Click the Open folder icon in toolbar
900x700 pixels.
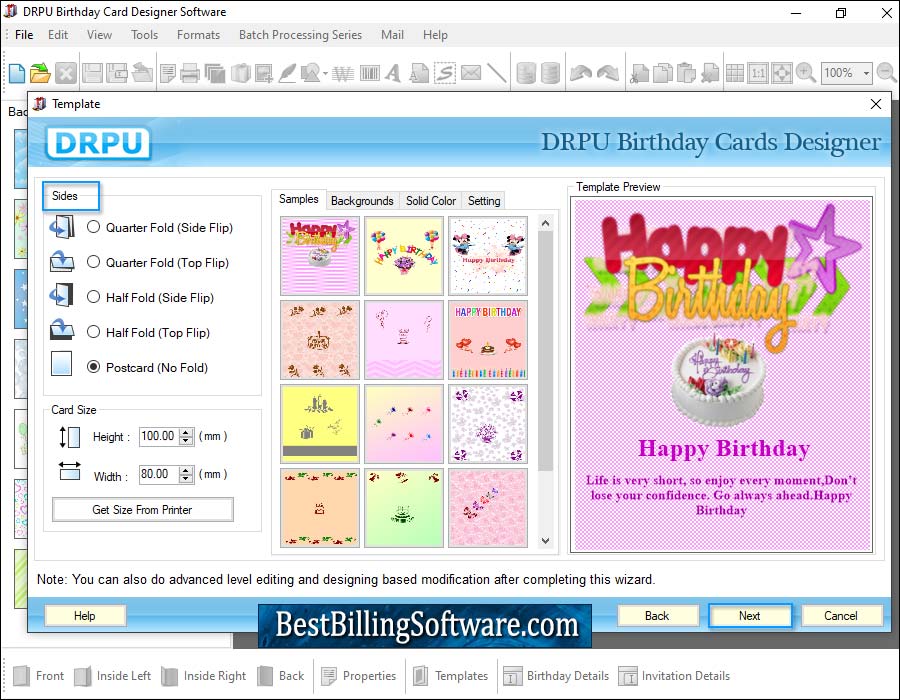pyautogui.click(x=41, y=73)
